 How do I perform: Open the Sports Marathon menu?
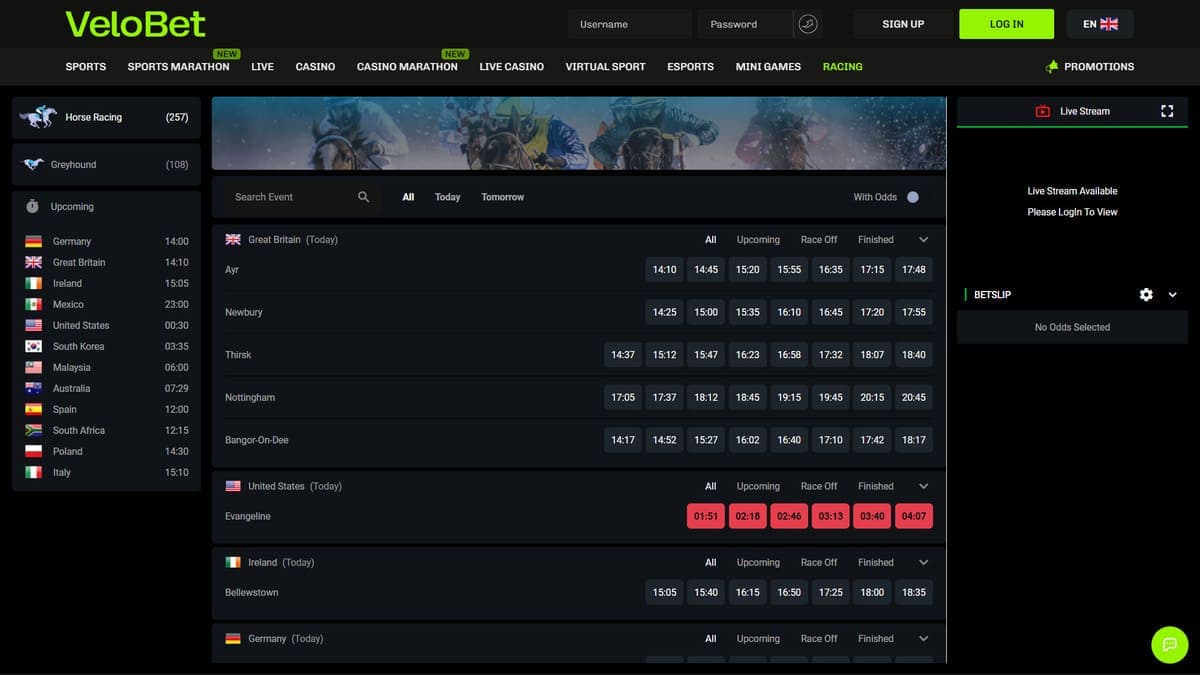click(x=179, y=67)
